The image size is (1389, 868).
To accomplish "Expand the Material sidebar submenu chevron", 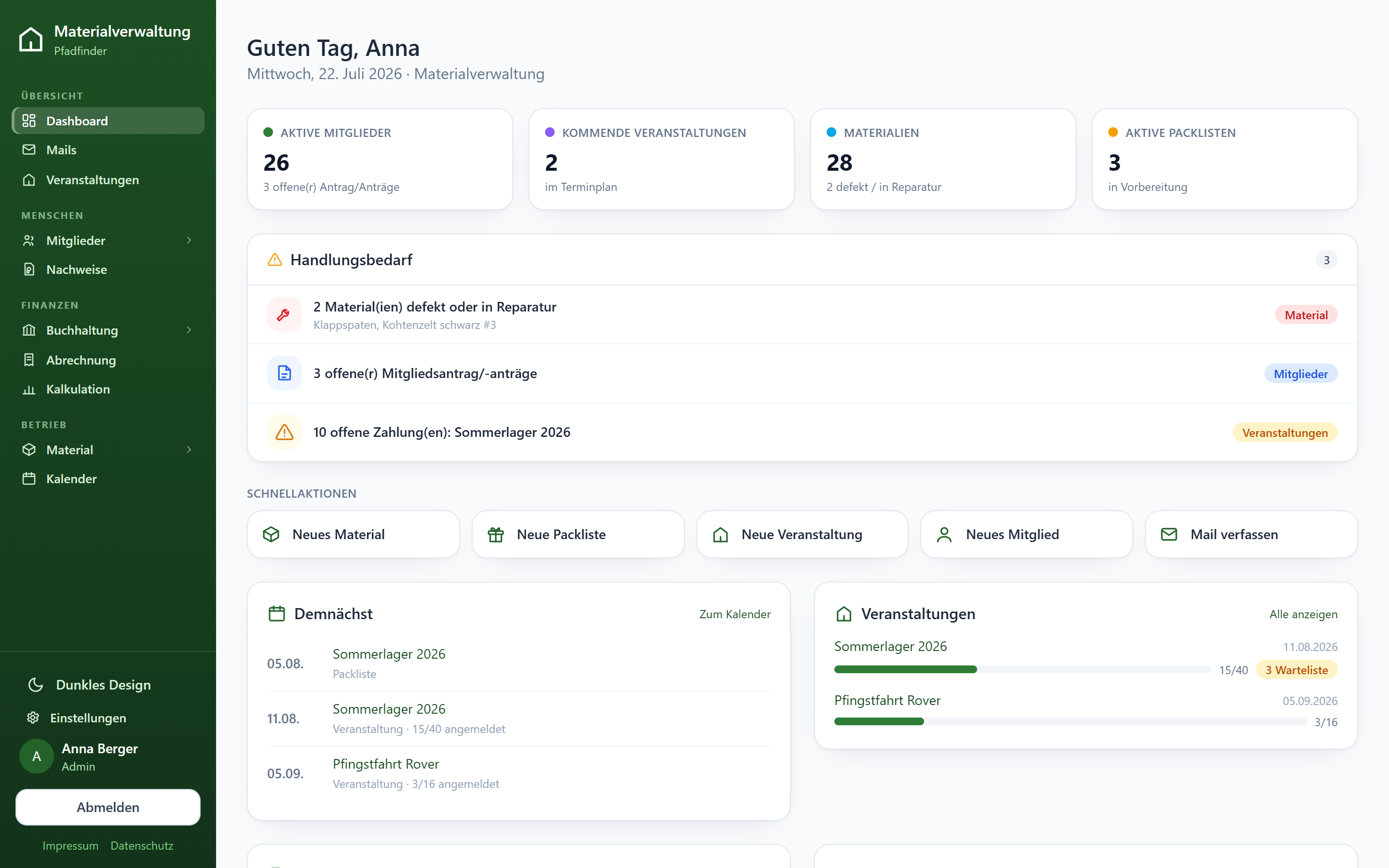I will click(189, 449).
